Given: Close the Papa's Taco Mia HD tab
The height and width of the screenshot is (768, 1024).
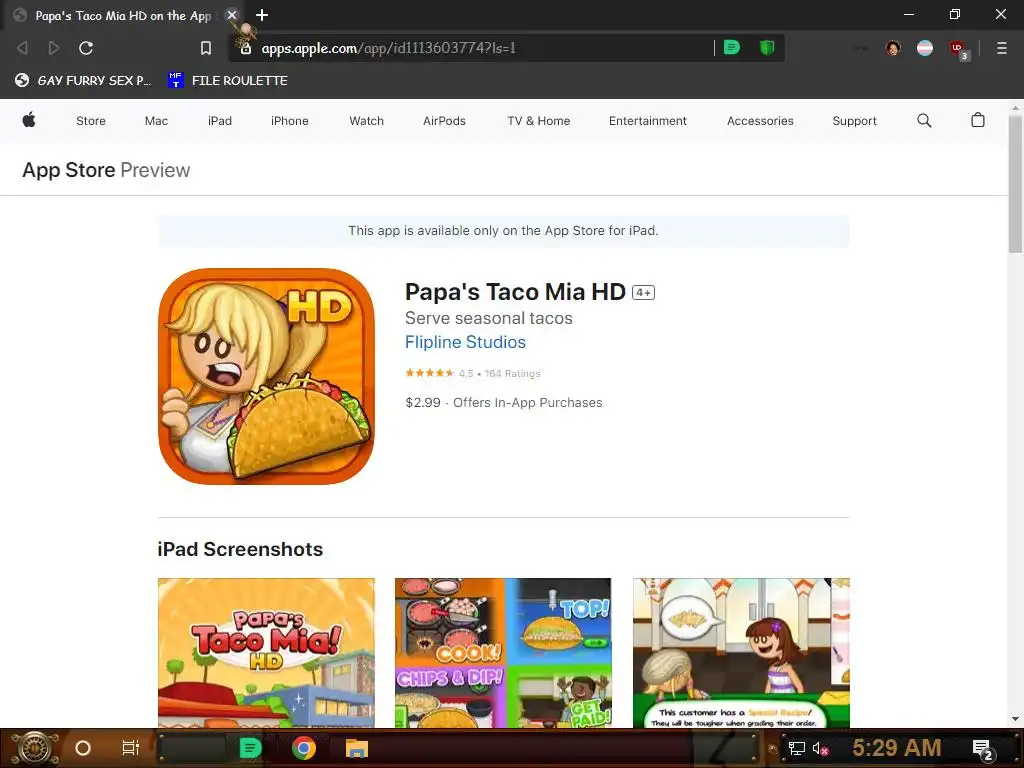Looking at the screenshot, I should (232, 14).
